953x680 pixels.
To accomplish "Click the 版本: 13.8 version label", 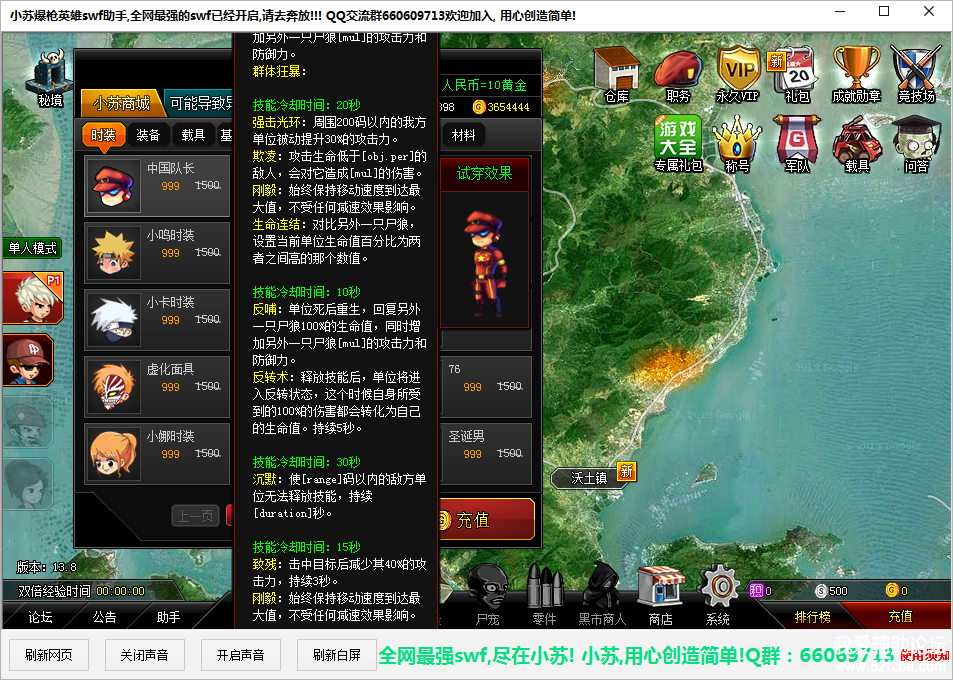I will 47,567.
